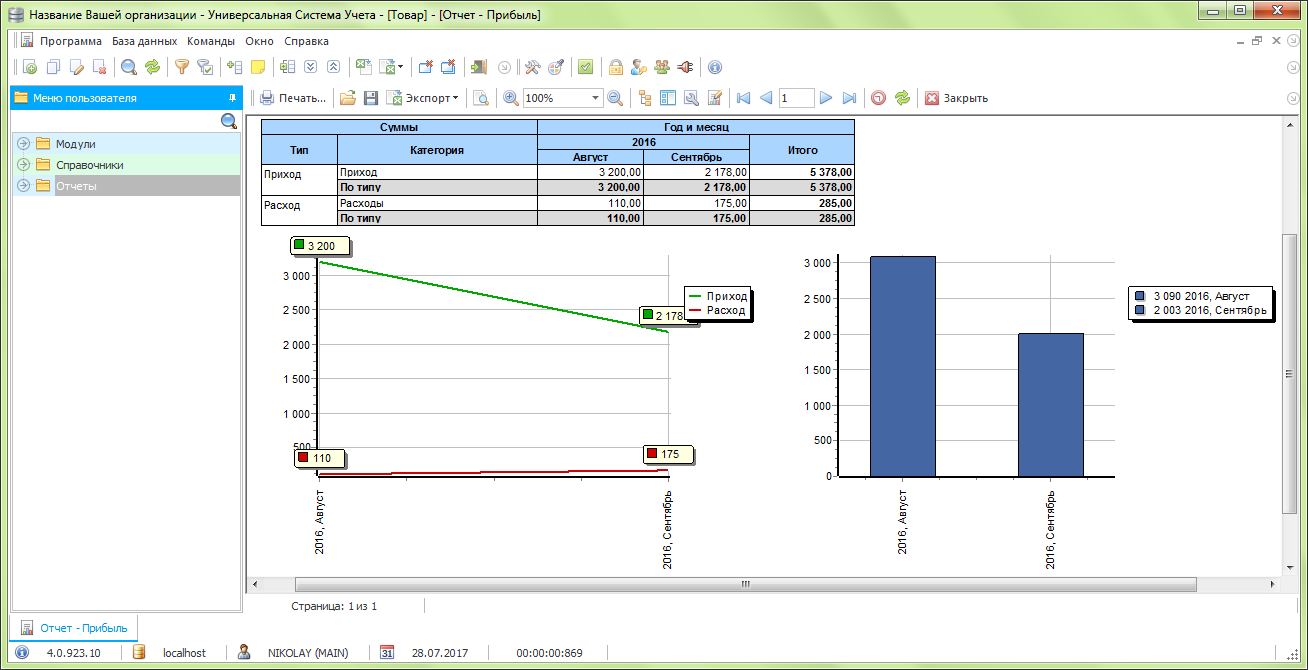Click the edit record pencil icon
Image resolution: width=1308 pixels, height=670 pixels.
click(x=77, y=67)
